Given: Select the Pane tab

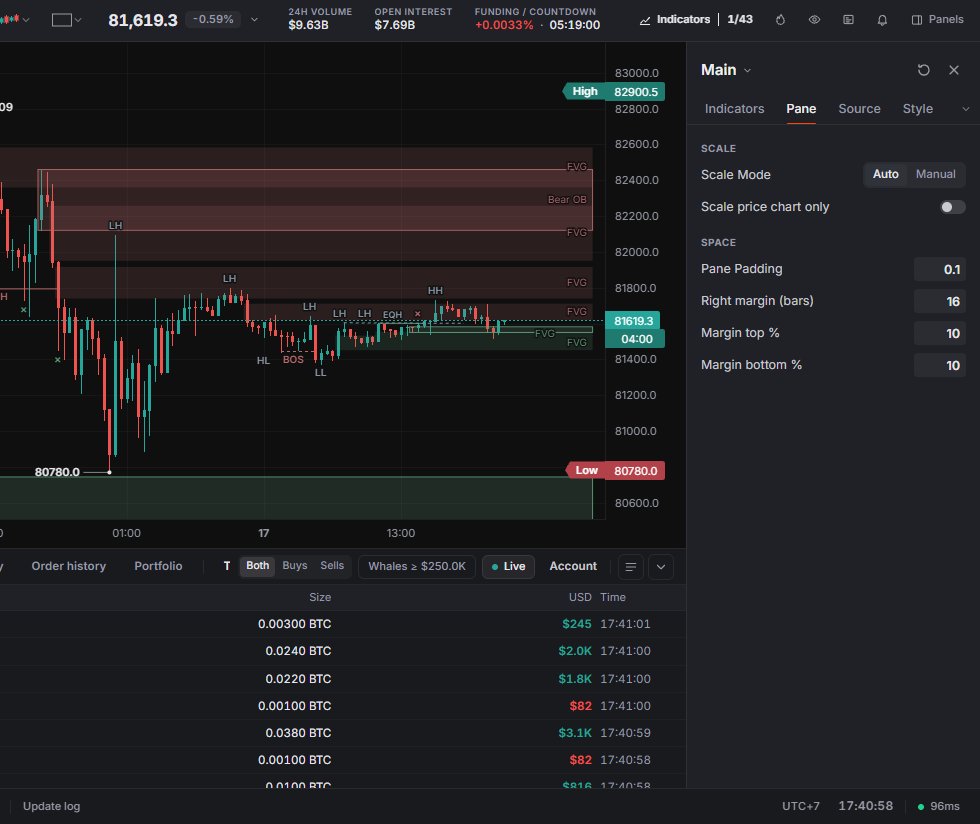Looking at the screenshot, I should (x=801, y=109).
